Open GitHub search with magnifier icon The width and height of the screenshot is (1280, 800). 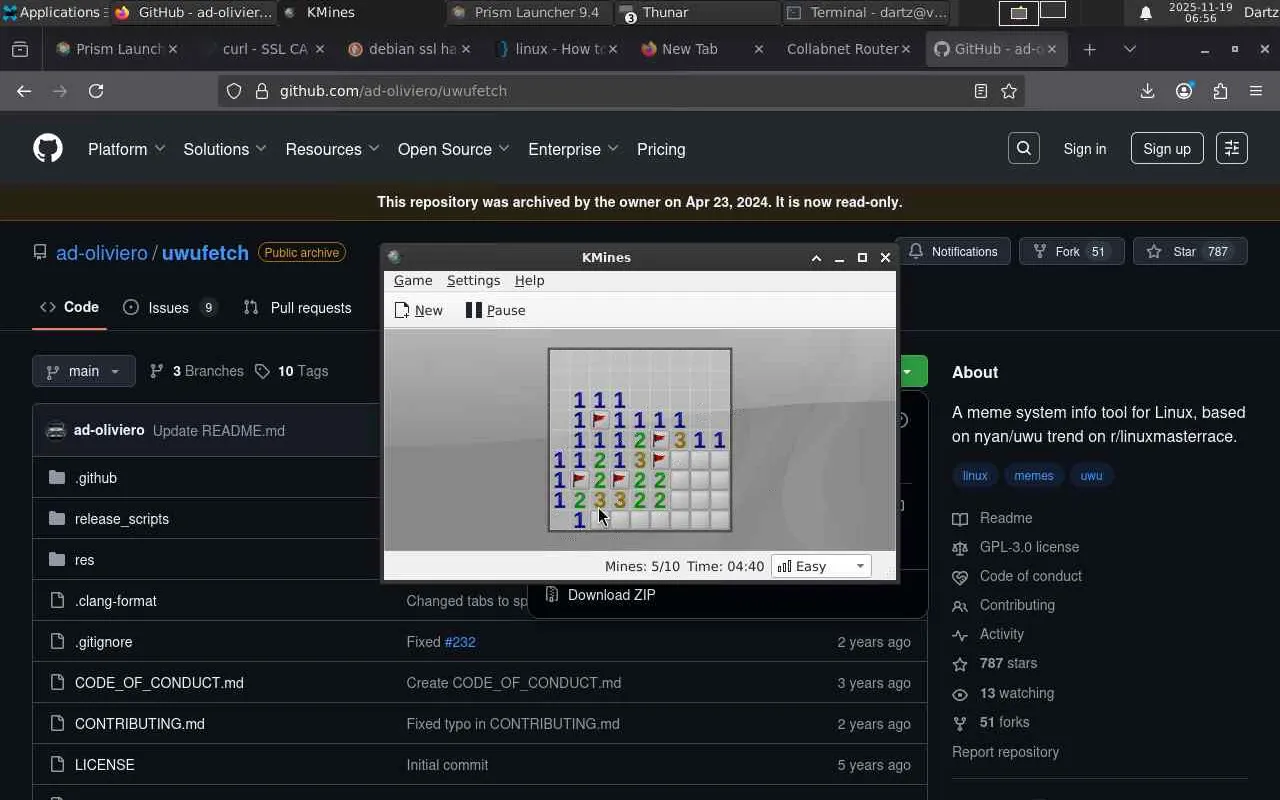click(1024, 149)
